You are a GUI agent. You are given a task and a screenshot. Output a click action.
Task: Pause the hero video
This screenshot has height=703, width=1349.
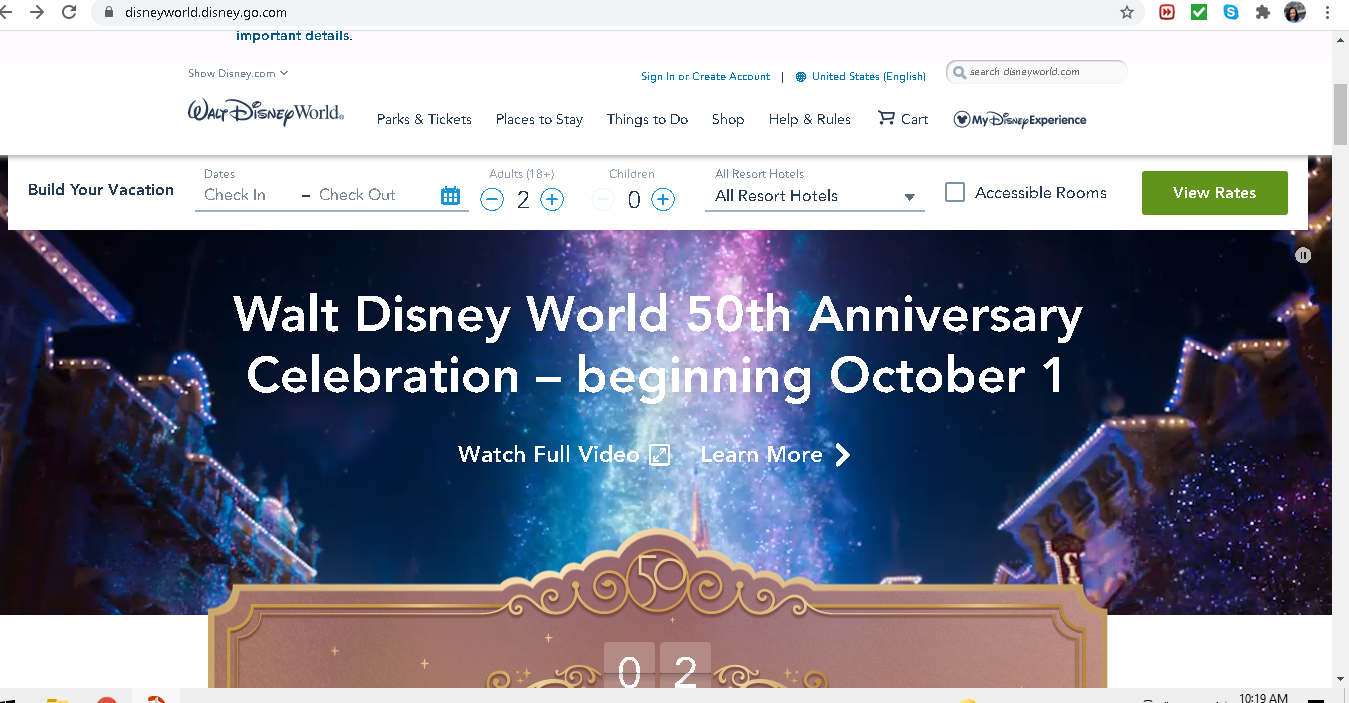[1303, 255]
